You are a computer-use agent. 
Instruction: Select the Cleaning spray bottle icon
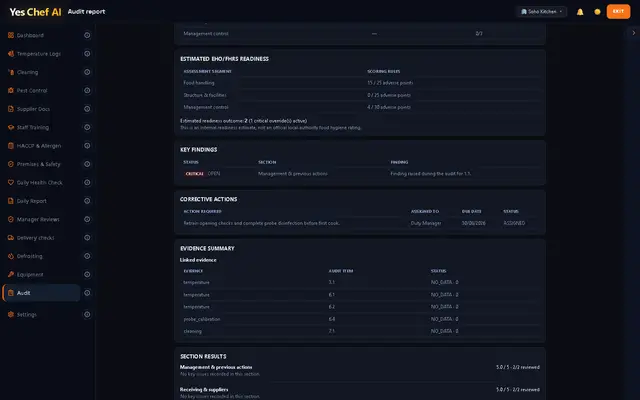coord(11,72)
